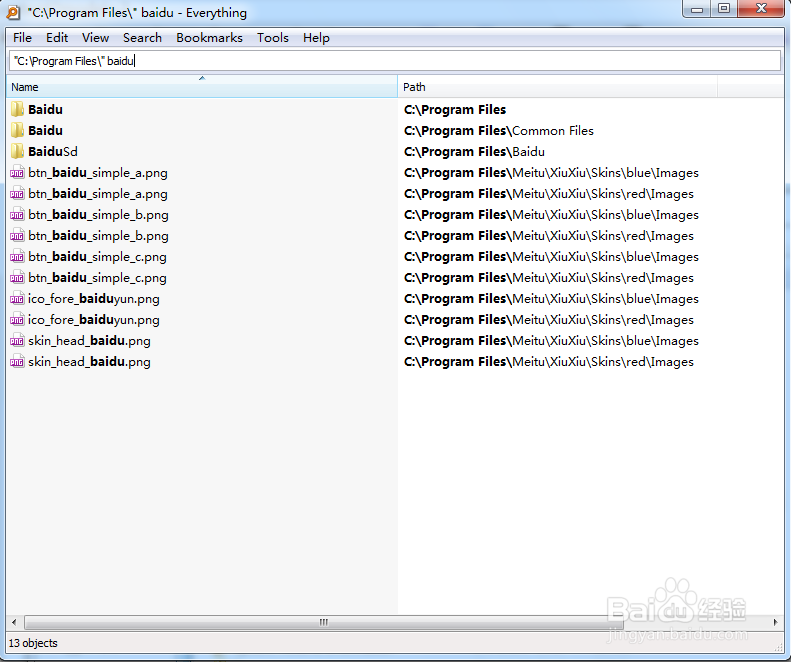Image resolution: width=791 pixels, height=662 pixels.
Task: Open the File menu
Action: pos(22,38)
